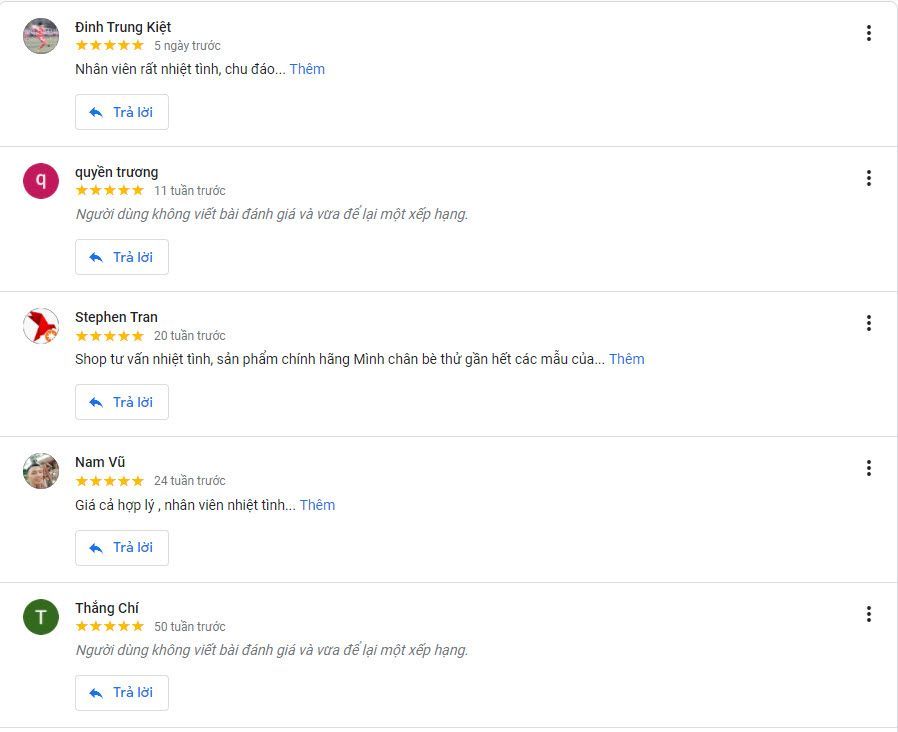Image resolution: width=898 pixels, height=732 pixels.
Task: Click quyền trương's pink 'q' avatar
Action: tap(41, 181)
